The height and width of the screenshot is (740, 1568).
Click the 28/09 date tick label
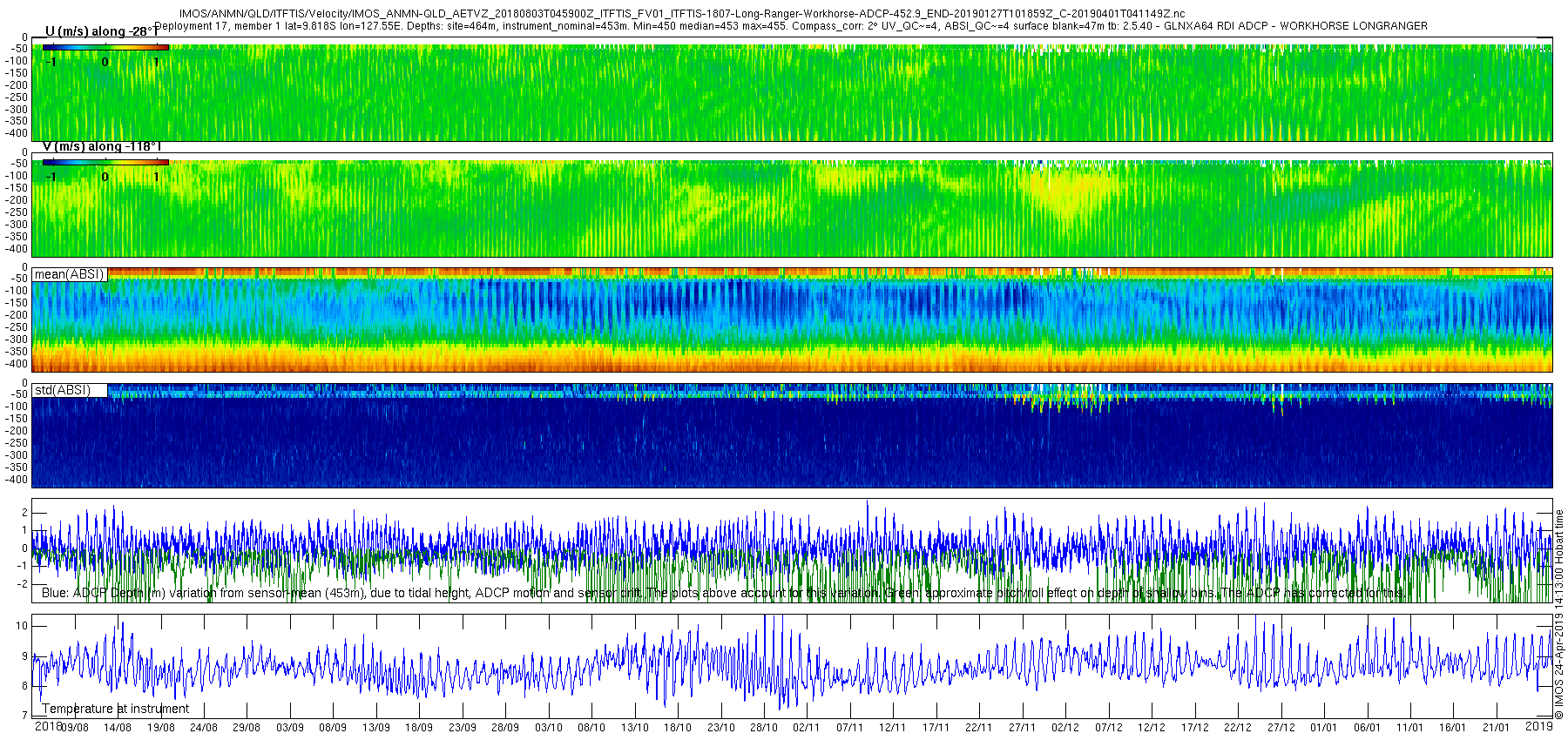click(x=505, y=728)
